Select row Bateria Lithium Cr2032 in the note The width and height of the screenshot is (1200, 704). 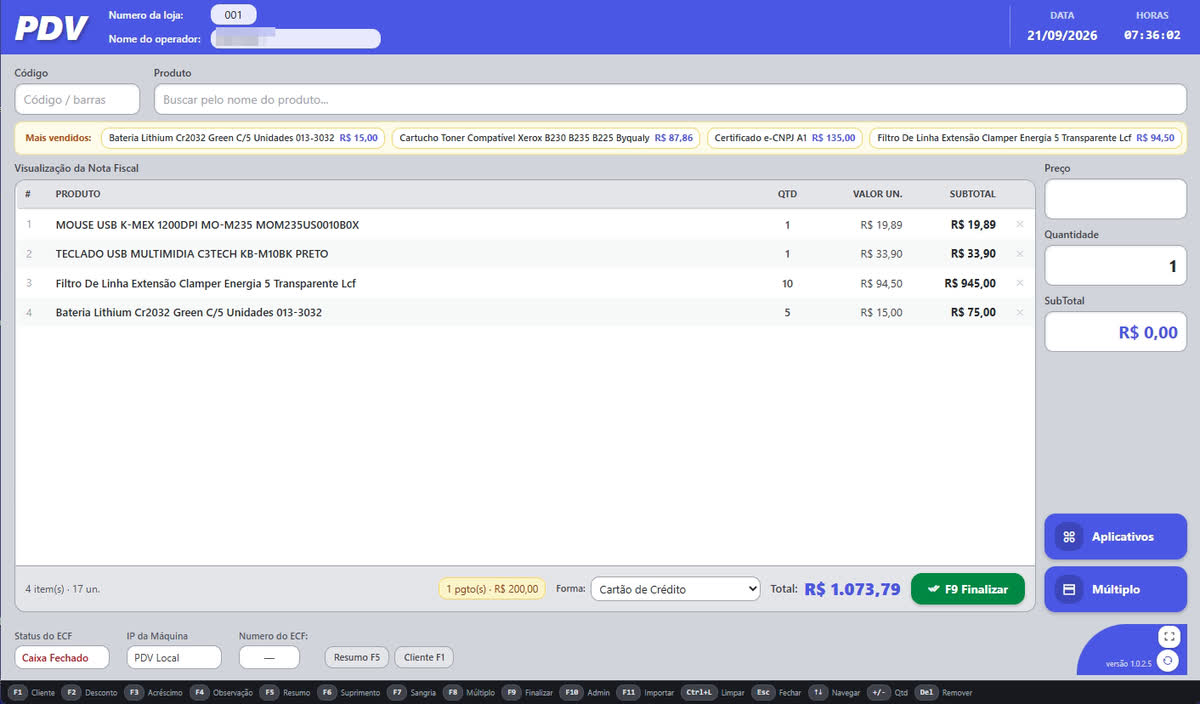click(x=525, y=312)
